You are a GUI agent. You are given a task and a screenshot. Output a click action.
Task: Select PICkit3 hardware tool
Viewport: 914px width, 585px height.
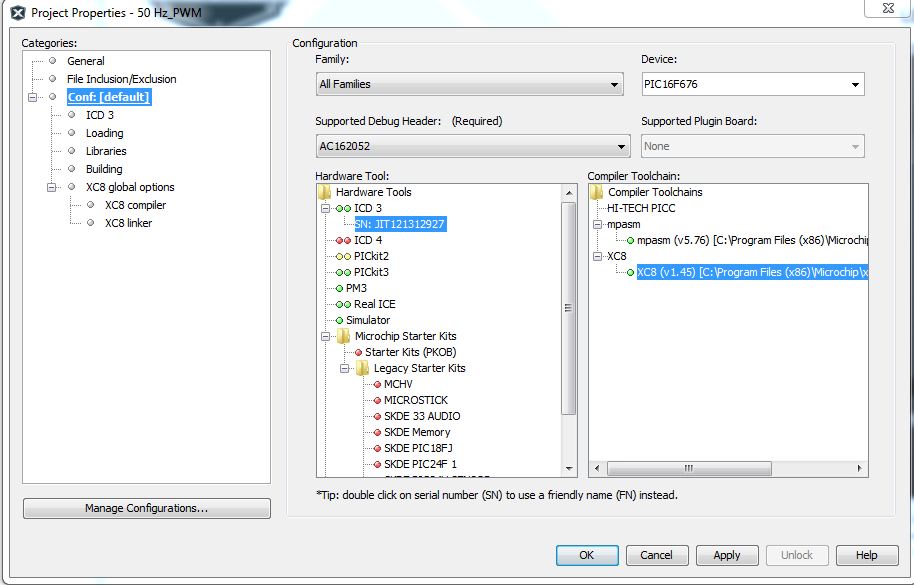pos(371,272)
